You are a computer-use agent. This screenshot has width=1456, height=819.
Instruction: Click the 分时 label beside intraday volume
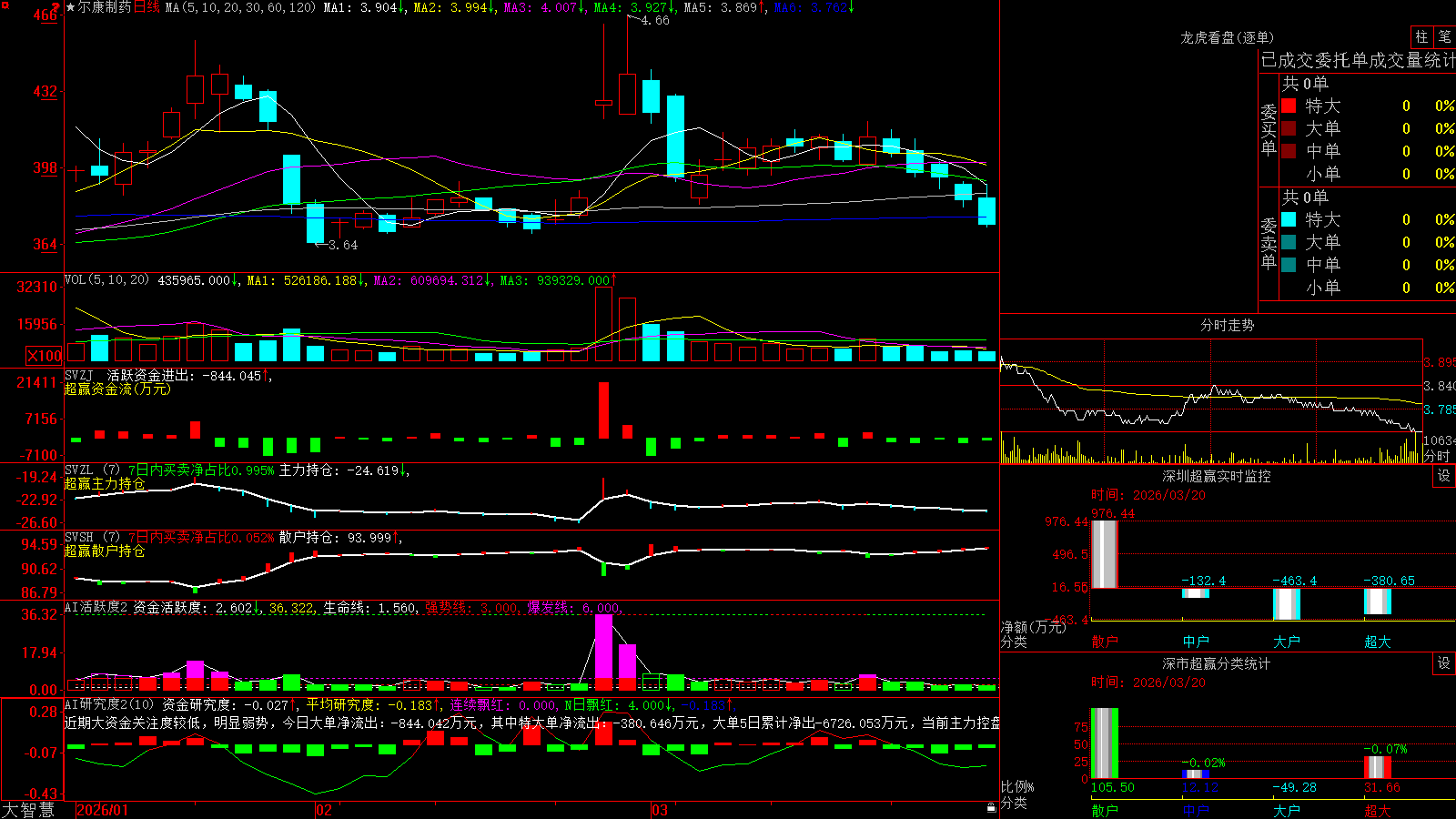tap(1437, 456)
